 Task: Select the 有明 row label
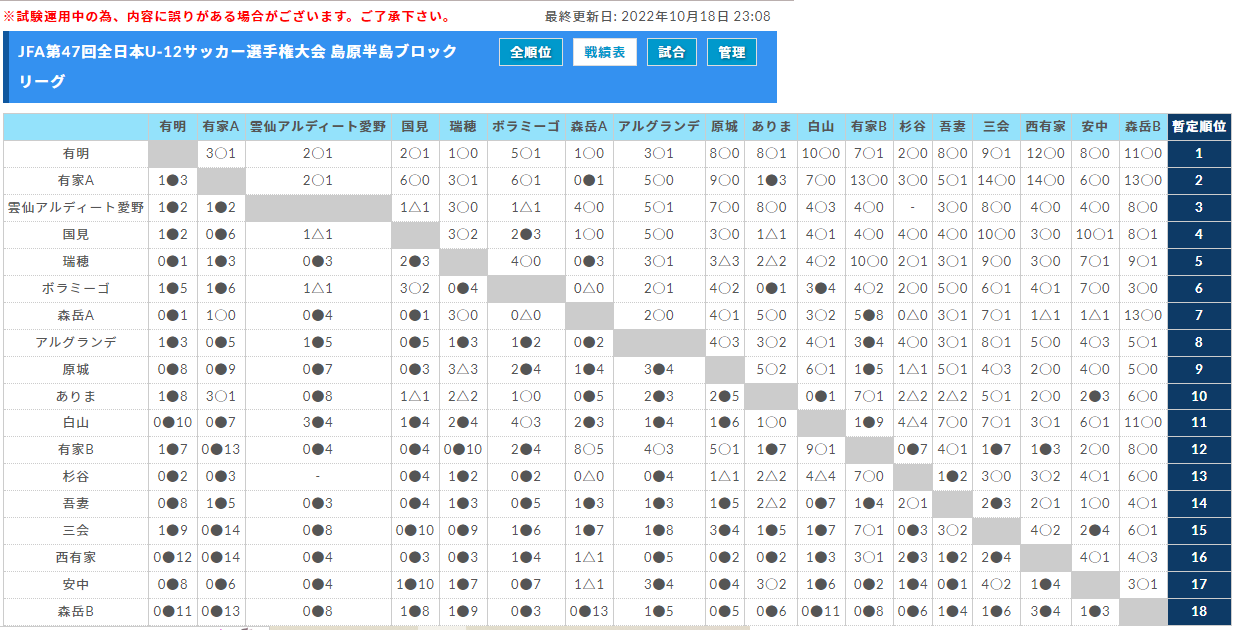point(76,154)
